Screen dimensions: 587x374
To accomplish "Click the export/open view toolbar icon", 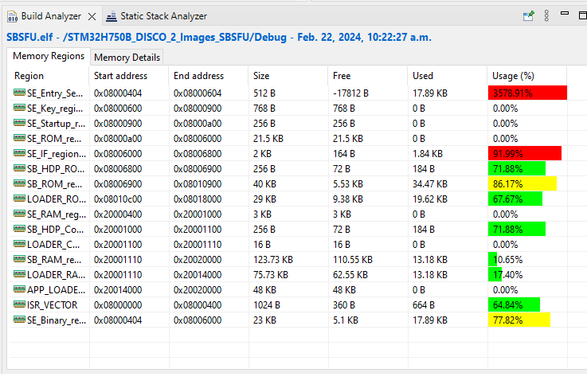I will point(528,16).
